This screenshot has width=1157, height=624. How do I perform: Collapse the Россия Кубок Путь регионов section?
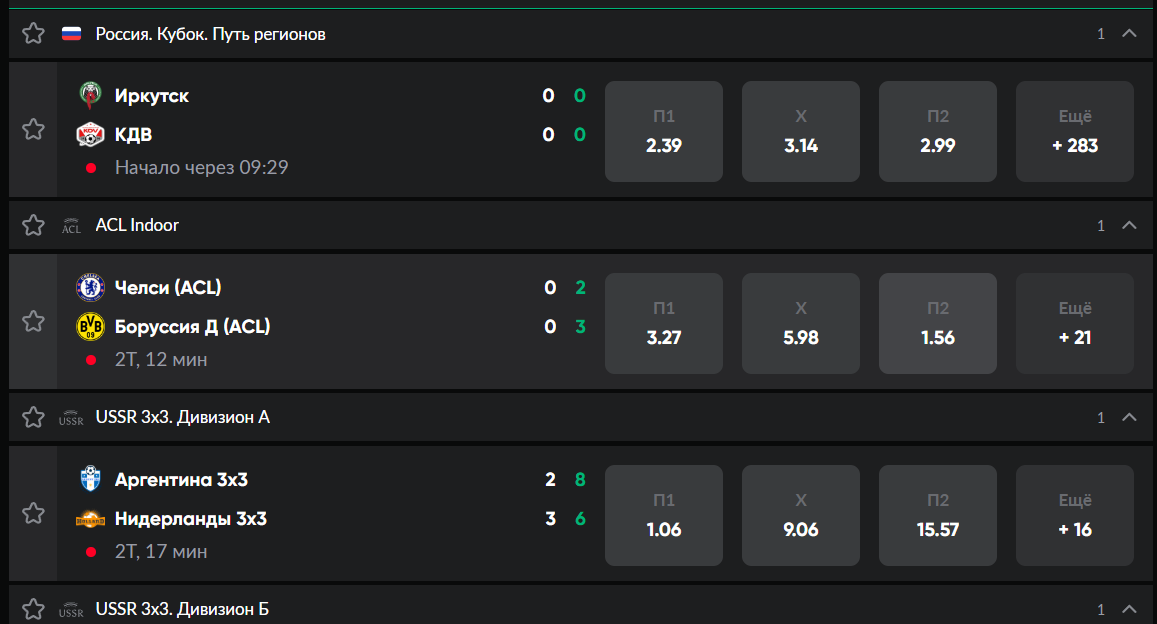(x=1129, y=33)
